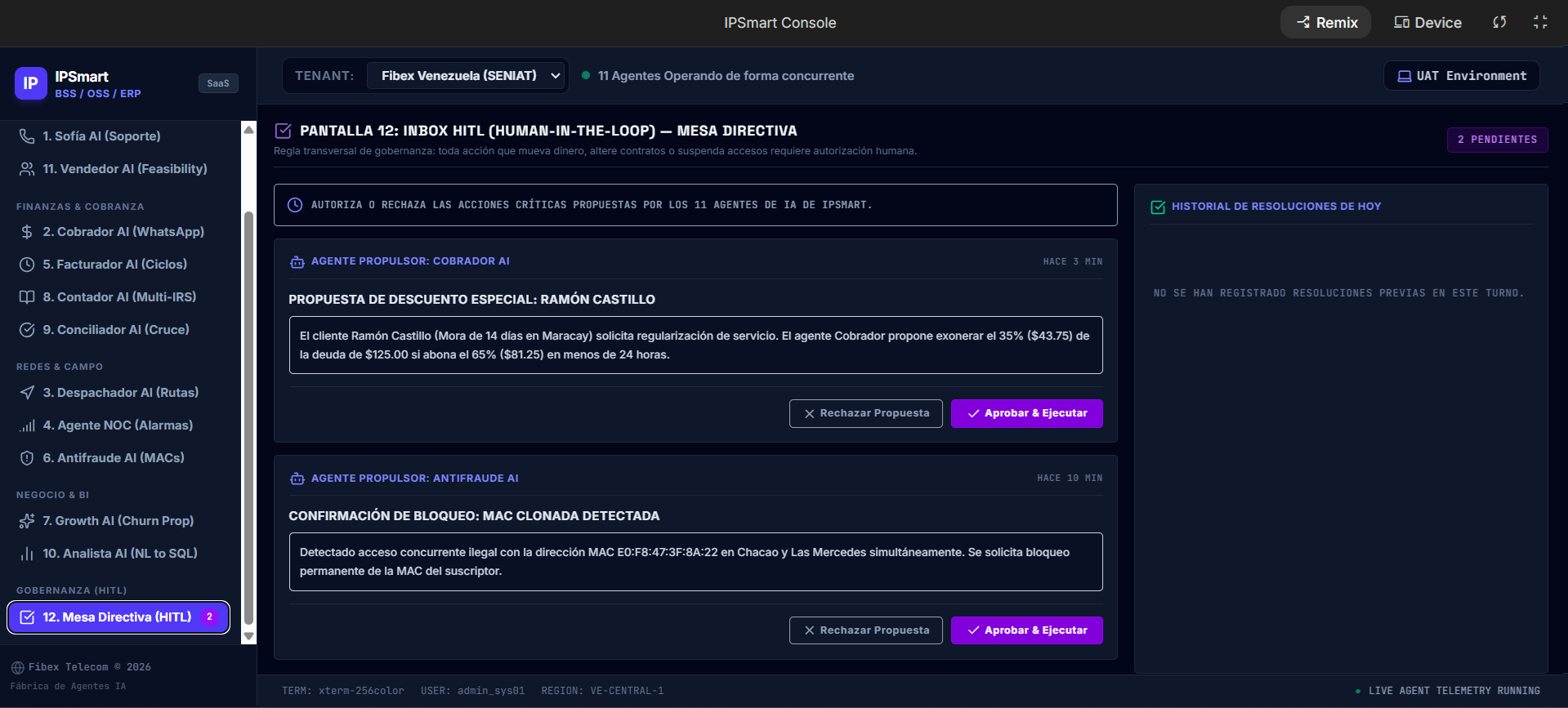
Task: Click the sparkles icon beside Growth AI
Action: (x=27, y=521)
